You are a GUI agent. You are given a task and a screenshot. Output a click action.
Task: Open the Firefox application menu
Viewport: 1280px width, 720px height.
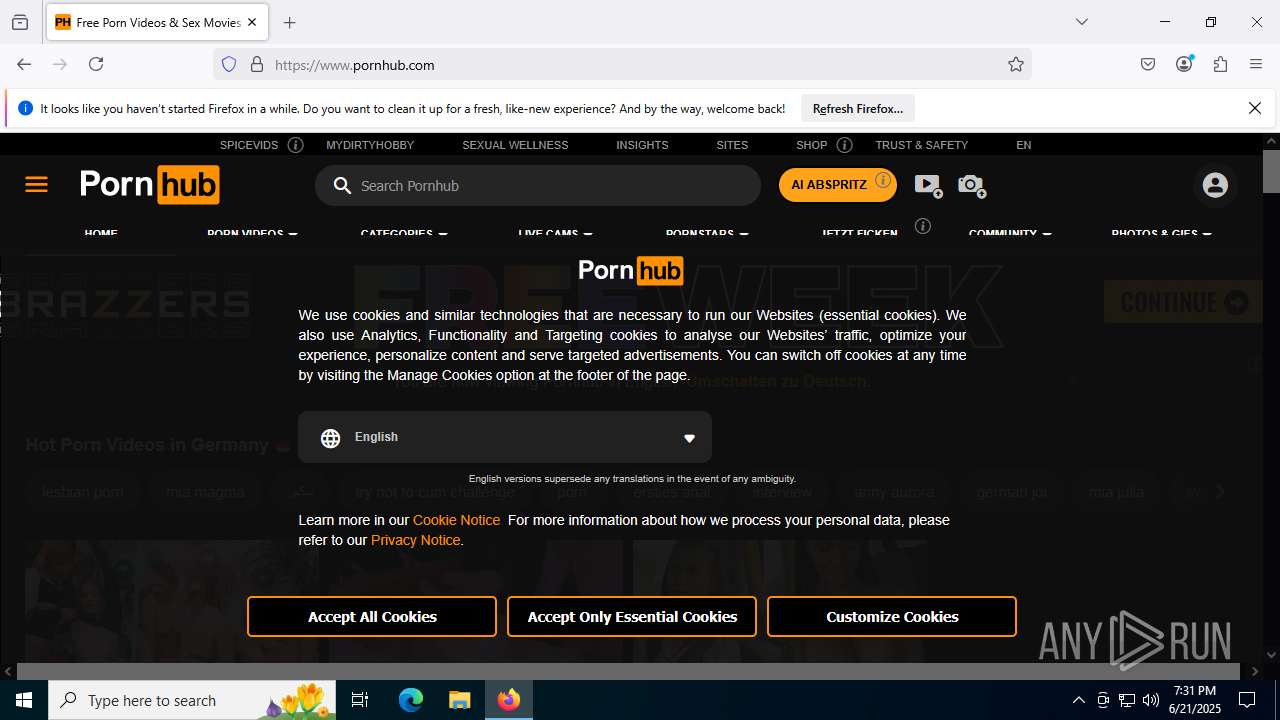point(1256,64)
